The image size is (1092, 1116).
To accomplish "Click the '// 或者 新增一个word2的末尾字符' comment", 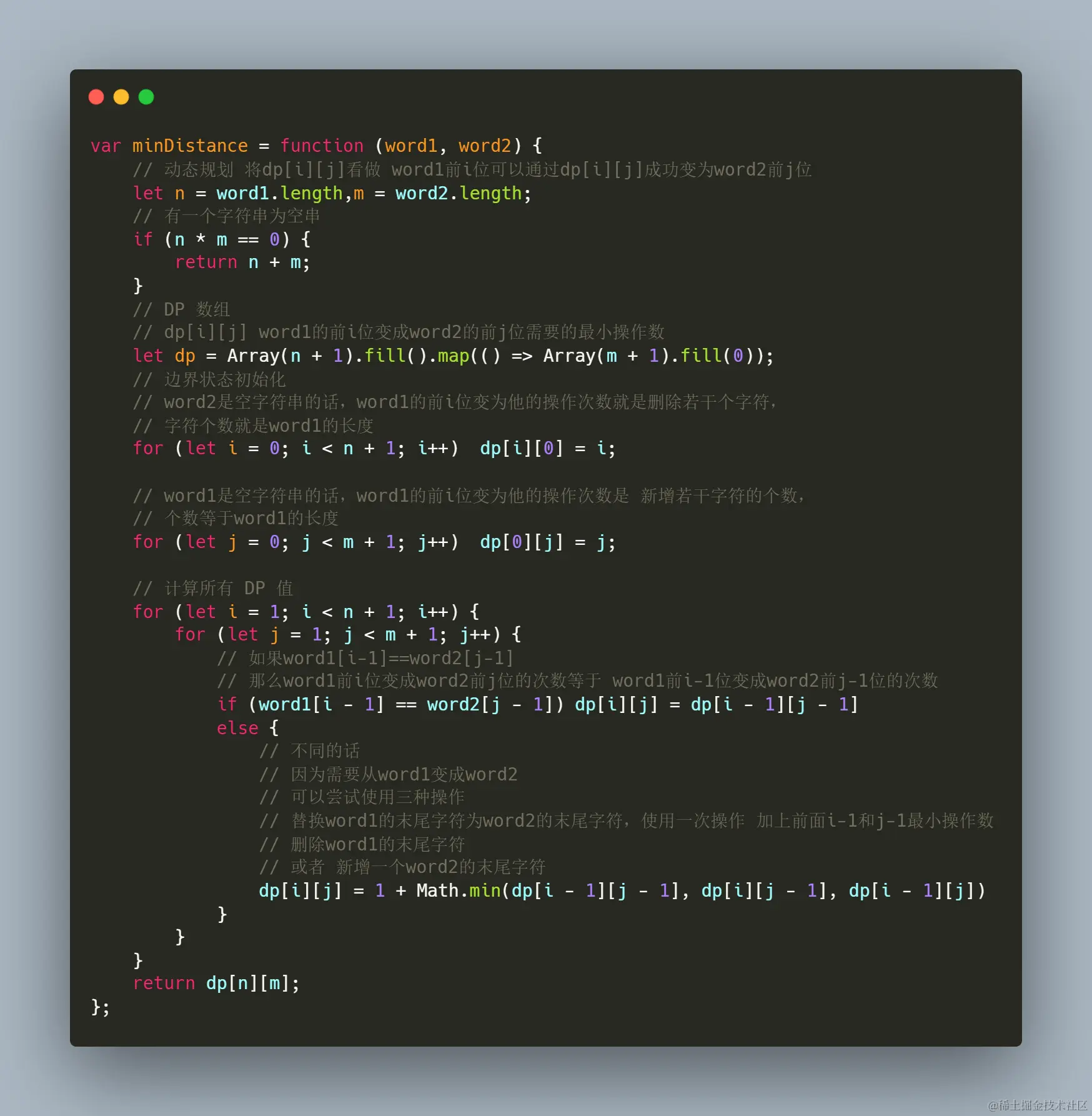I will 403,867.
